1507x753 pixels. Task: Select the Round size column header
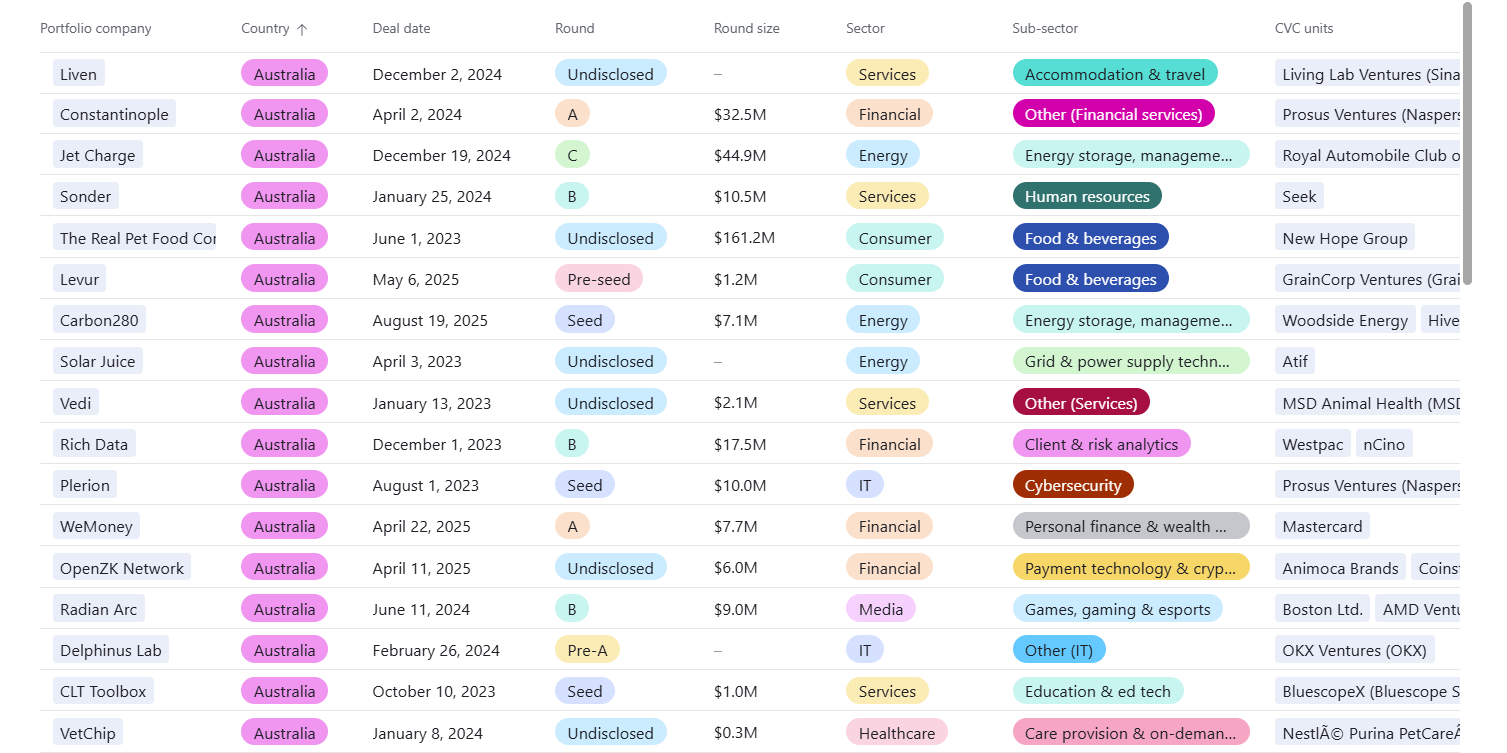pos(746,29)
